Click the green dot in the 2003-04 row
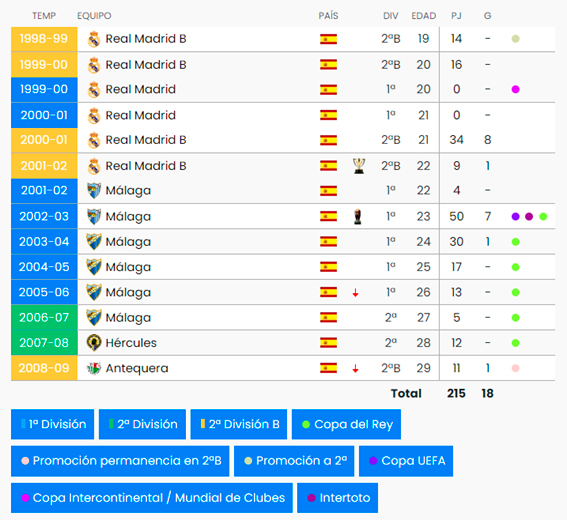The image size is (567, 520). pos(516,242)
